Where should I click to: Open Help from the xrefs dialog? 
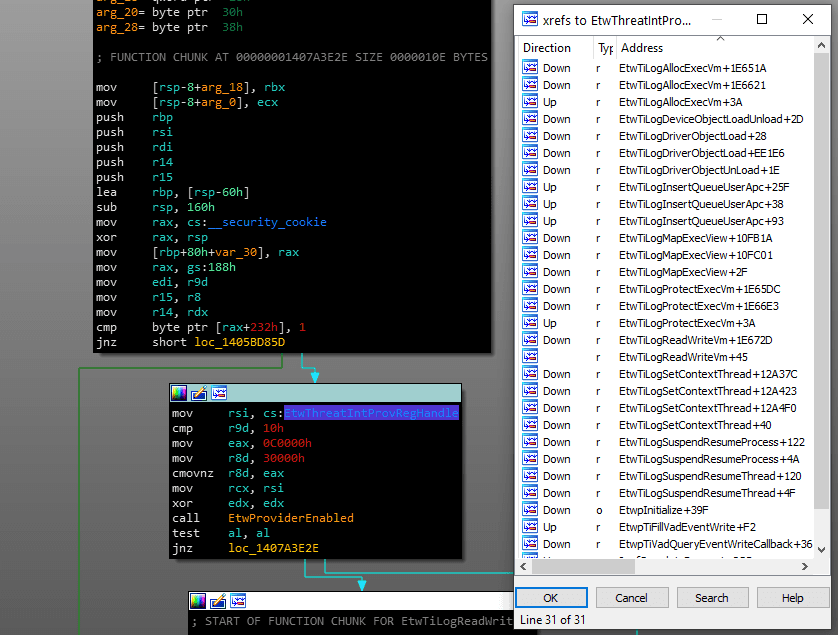[793, 598]
